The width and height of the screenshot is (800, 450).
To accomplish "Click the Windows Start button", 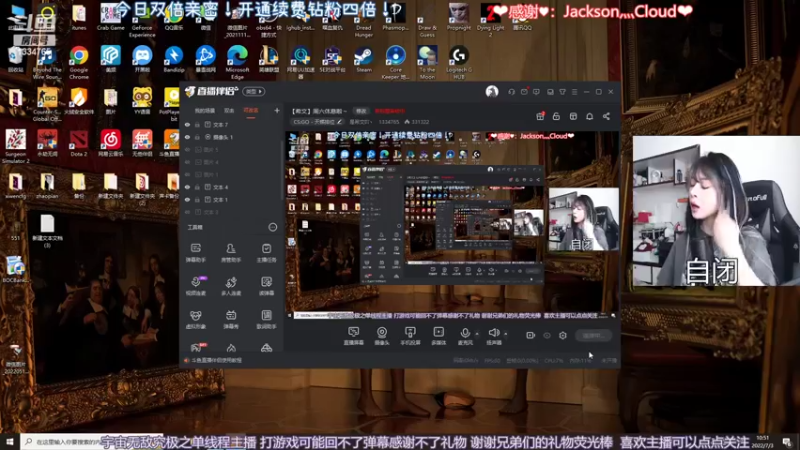I will 9,441.
